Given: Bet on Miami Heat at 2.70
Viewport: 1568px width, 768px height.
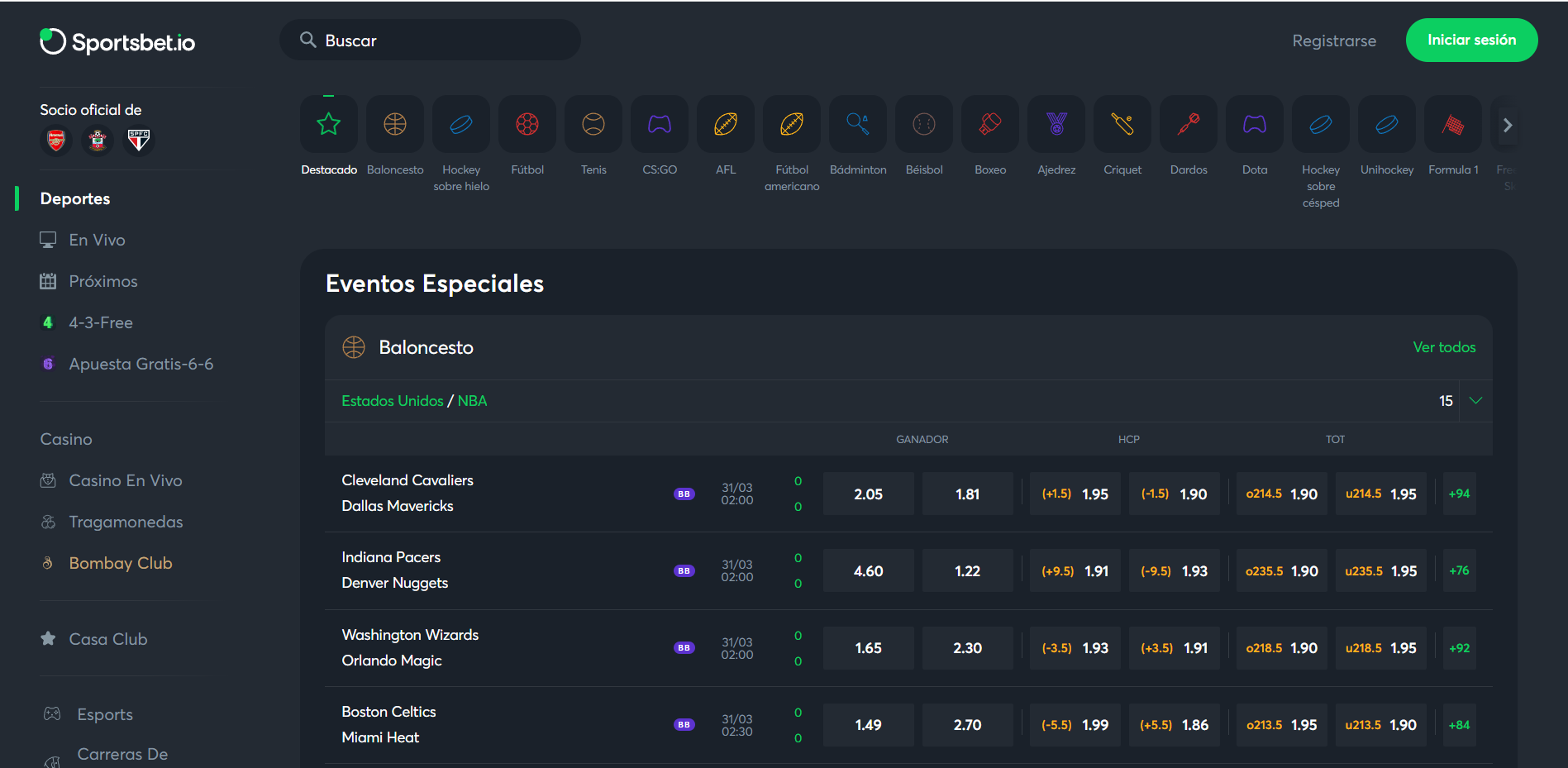Looking at the screenshot, I should point(967,725).
